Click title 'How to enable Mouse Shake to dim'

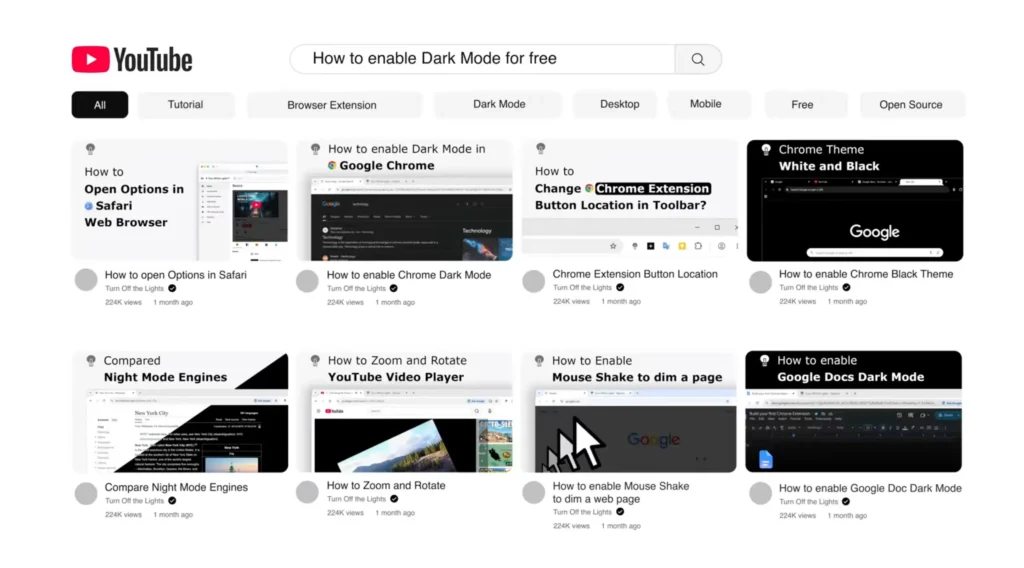point(620,492)
